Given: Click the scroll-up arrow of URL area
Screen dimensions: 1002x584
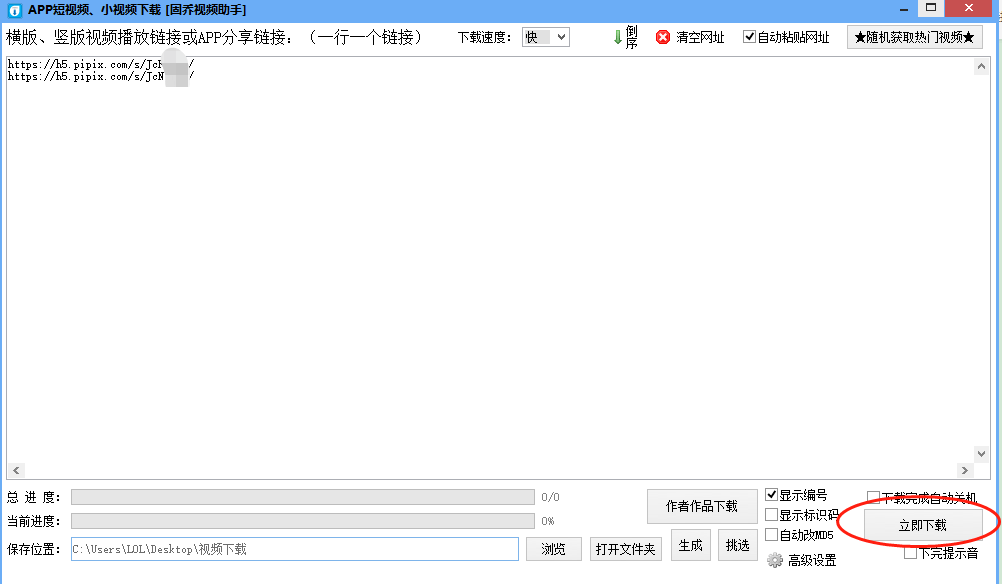Looking at the screenshot, I should (x=982, y=66).
